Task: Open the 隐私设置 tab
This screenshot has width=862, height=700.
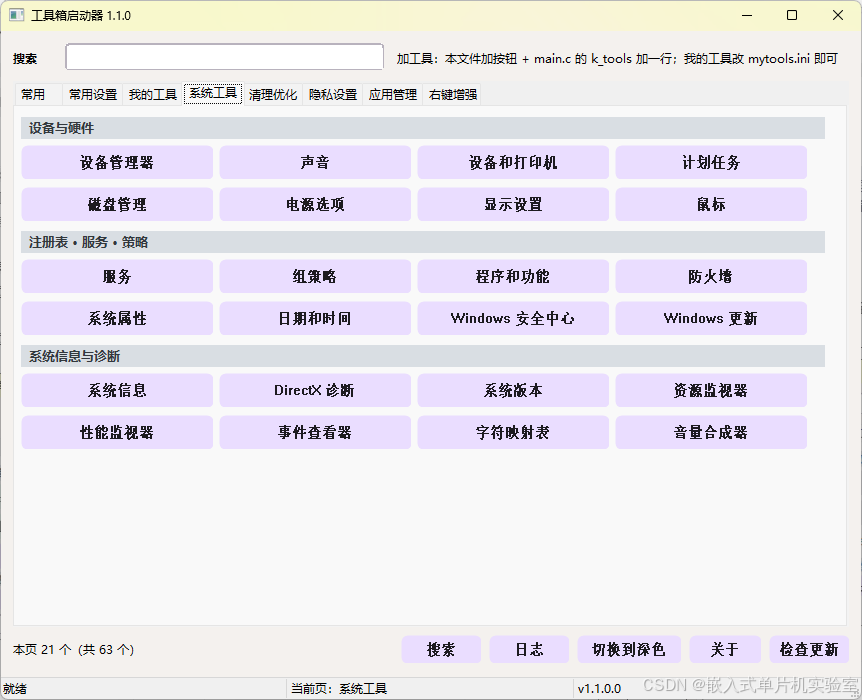Action: tap(333, 95)
